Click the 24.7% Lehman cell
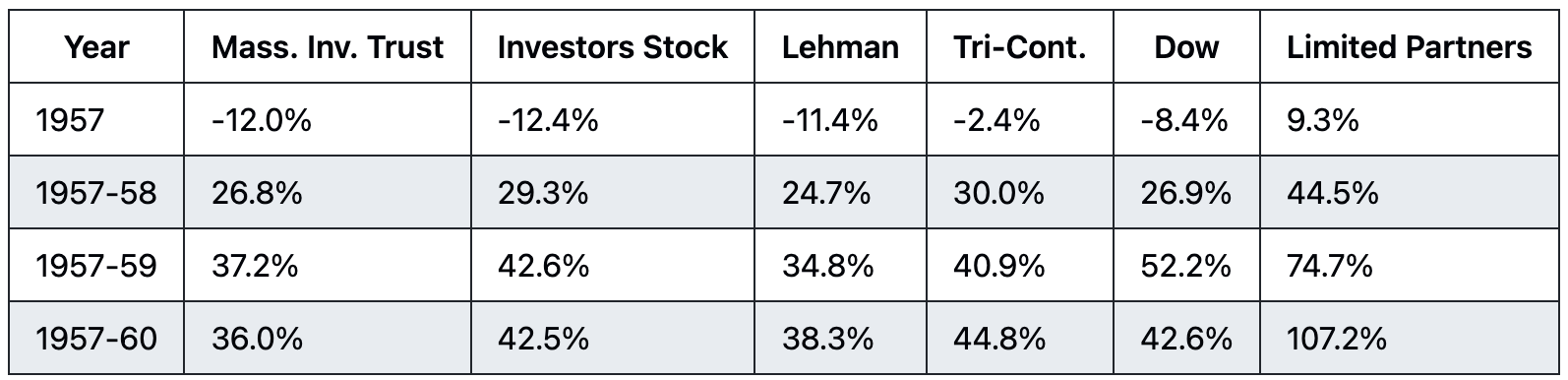 (826, 193)
